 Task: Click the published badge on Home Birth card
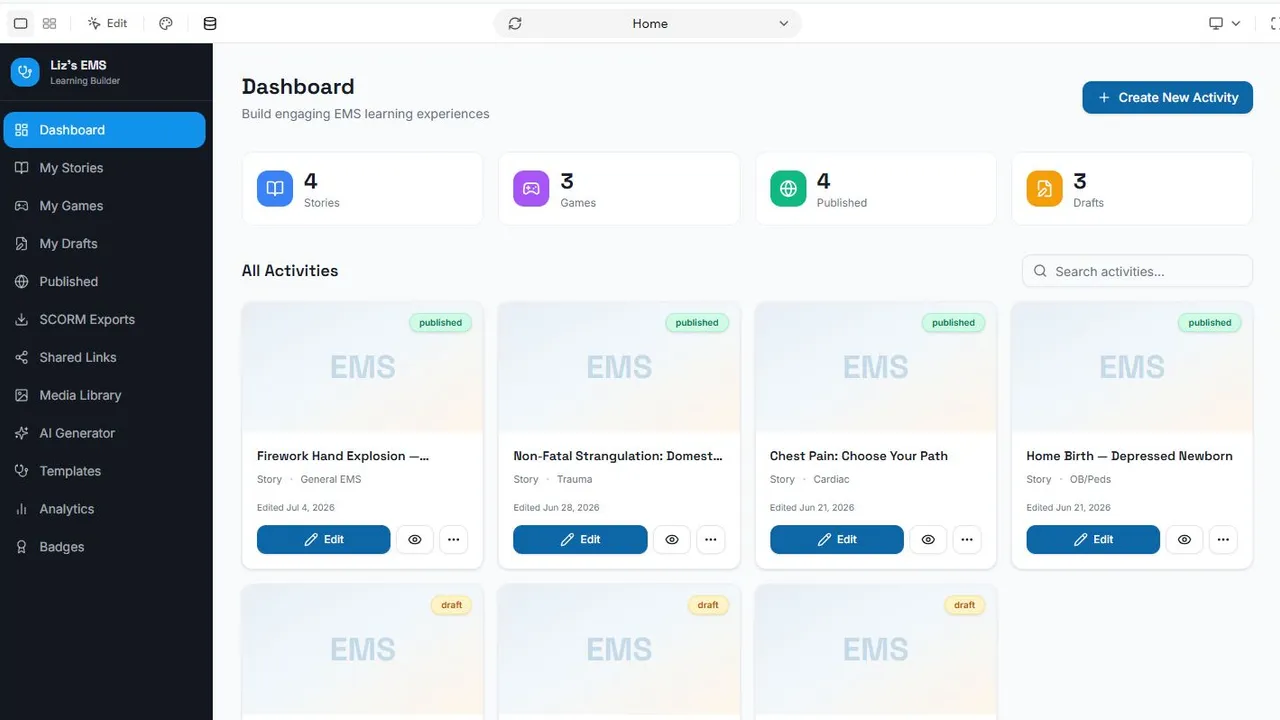[1210, 323]
